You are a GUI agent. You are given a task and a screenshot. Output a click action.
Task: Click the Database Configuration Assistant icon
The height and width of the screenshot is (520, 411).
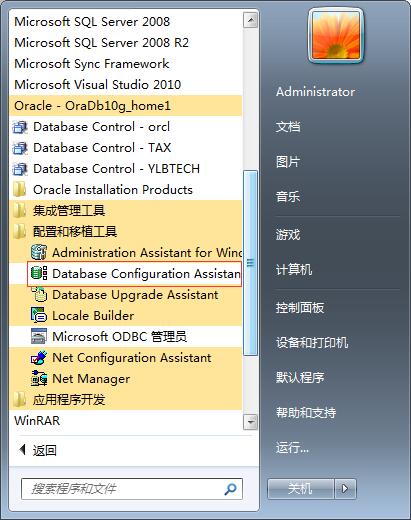(39, 273)
